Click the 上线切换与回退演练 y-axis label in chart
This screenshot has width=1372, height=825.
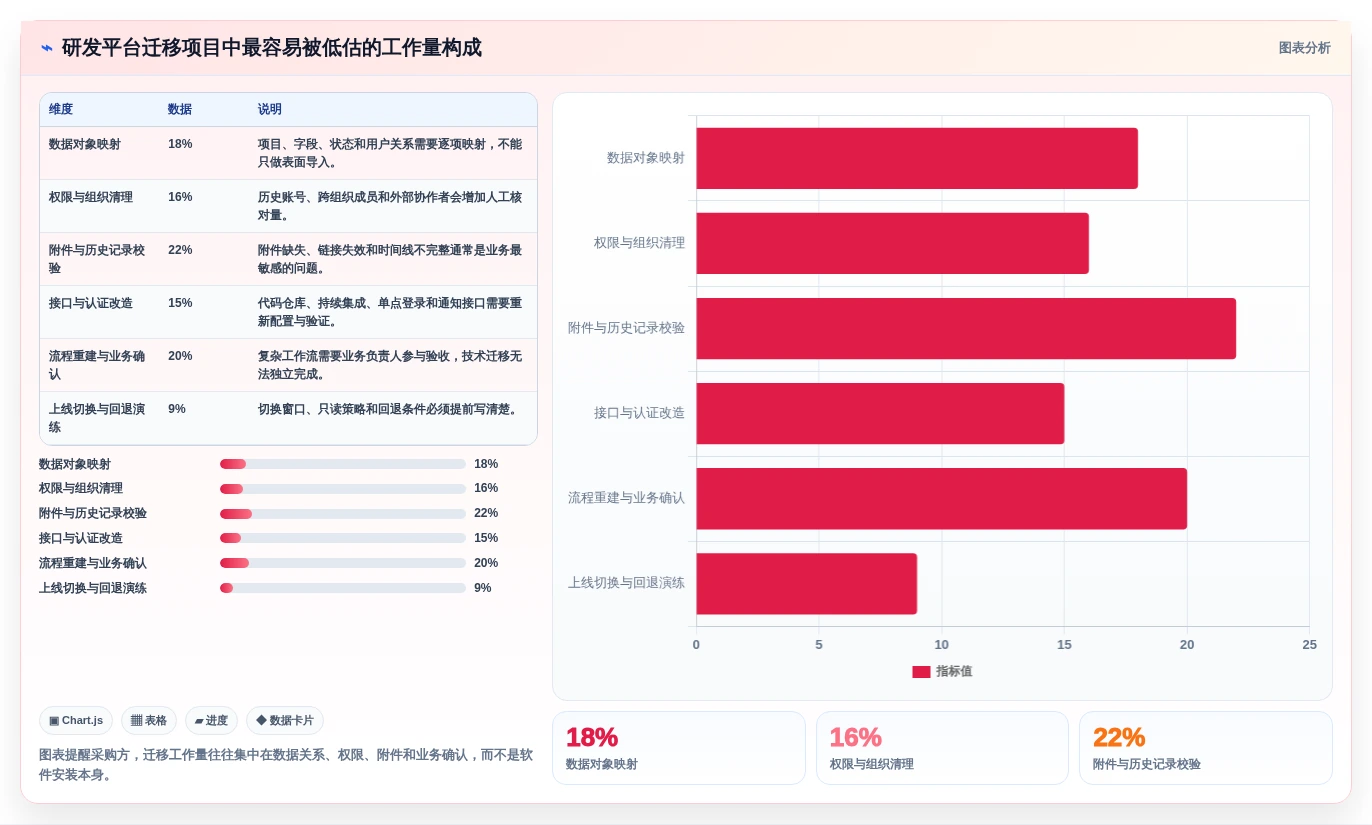click(x=627, y=583)
